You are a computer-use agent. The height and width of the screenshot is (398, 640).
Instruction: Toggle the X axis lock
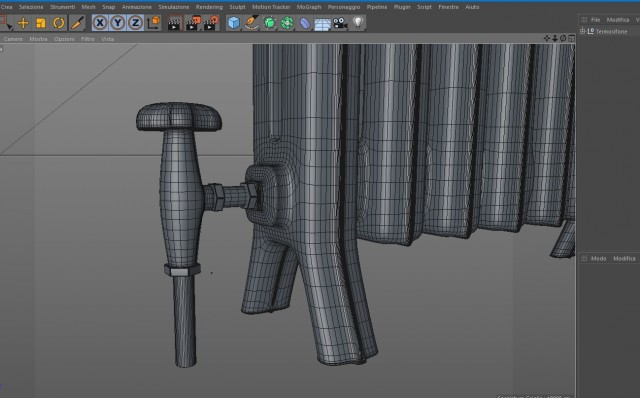pos(100,23)
